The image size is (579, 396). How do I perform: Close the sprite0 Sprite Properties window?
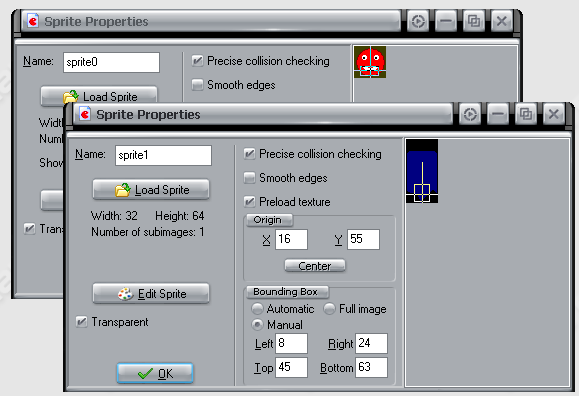[501, 21]
